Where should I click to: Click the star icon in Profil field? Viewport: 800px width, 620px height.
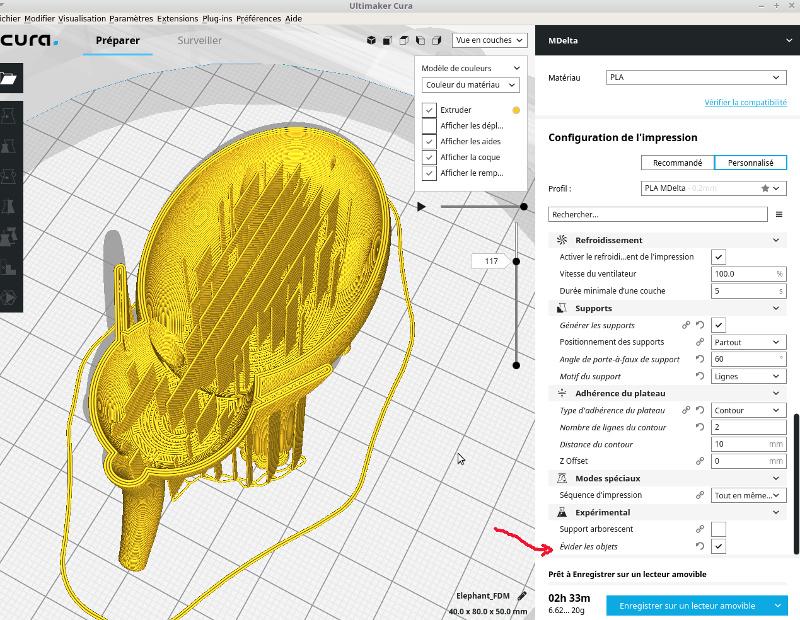click(765, 188)
